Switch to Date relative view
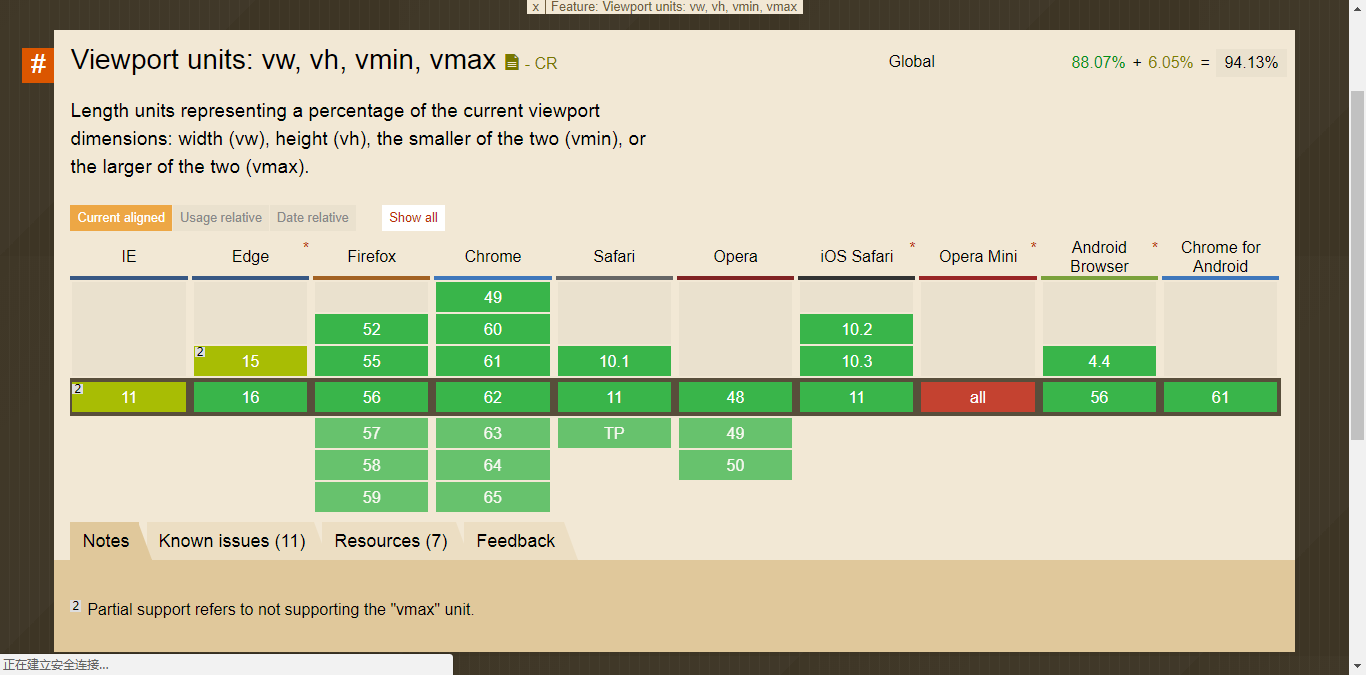This screenshot has height=675, width=1366. coord(313,218)
